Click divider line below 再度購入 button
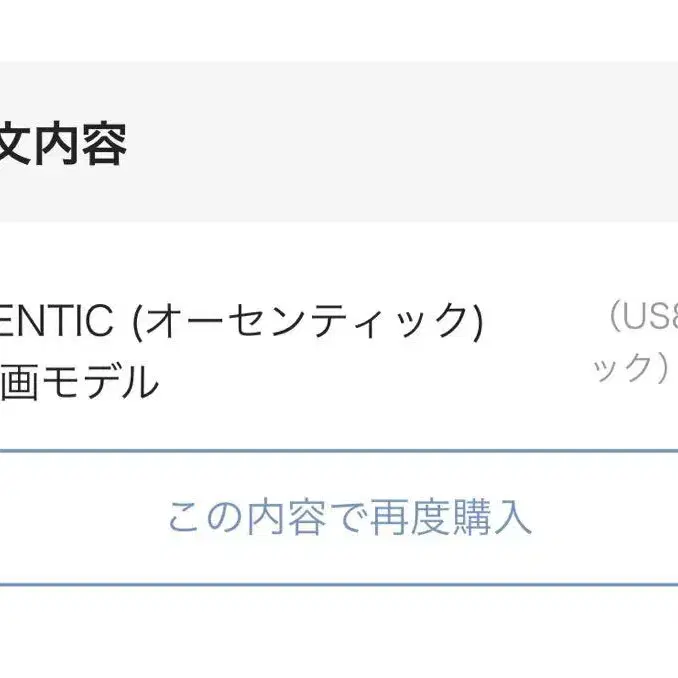Screen dimensions: 678x678 point(339,585)
